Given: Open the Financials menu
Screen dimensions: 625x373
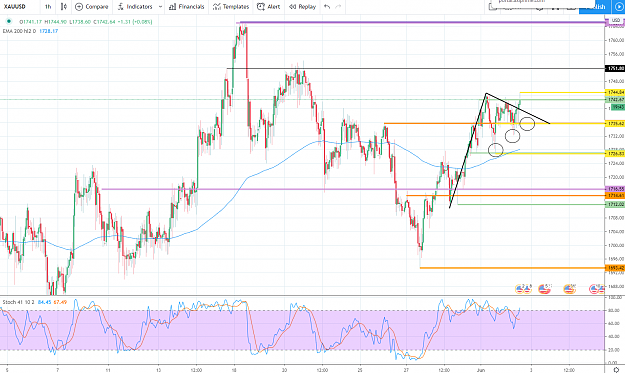Looking at the screenshot, I should pyautogui.click(x=187, y=7).
